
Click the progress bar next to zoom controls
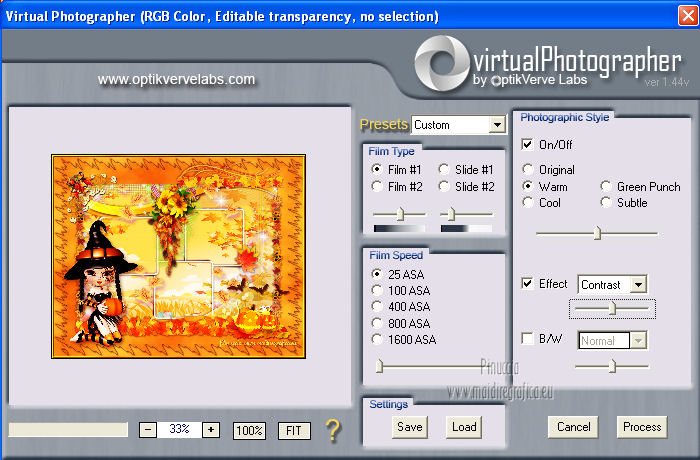coord(68,430)
